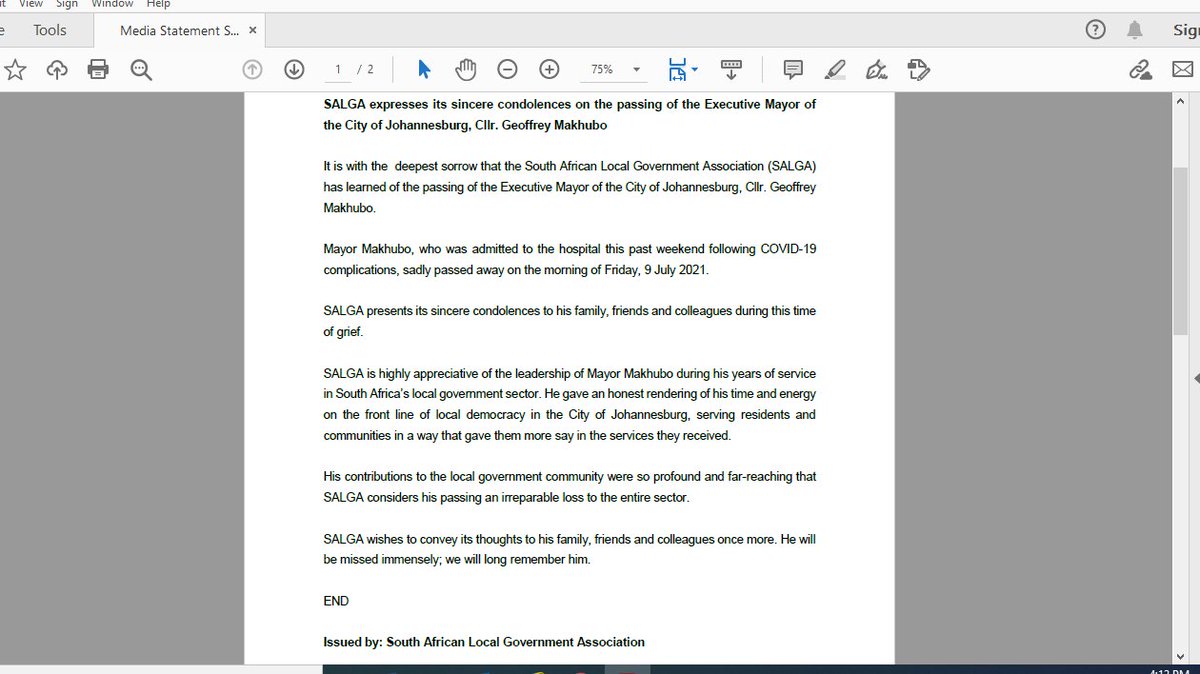Image resolution: width=1200 pixels, height=674 pixels.
Task: Open the sign document pen tool
Action: (877, 69)
